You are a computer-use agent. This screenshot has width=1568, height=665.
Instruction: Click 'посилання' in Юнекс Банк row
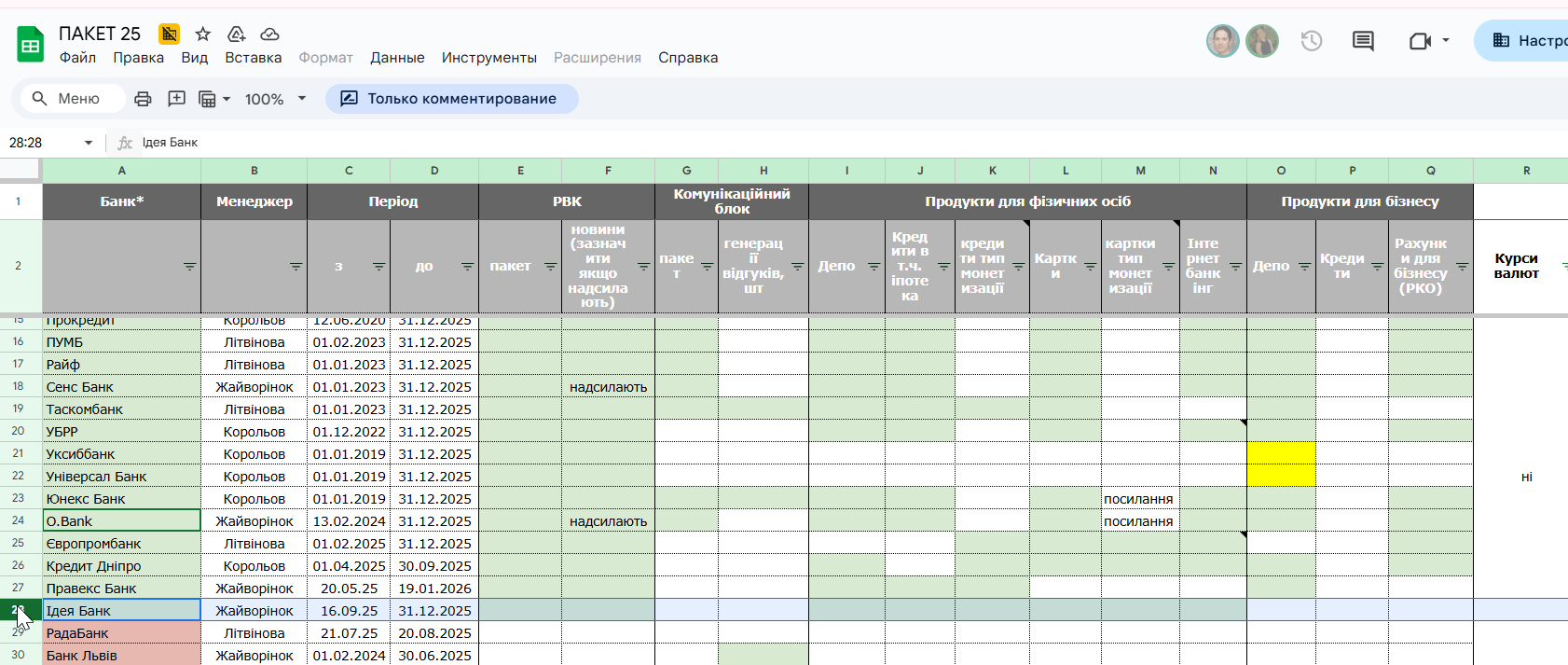click(x=1139, y=498)
